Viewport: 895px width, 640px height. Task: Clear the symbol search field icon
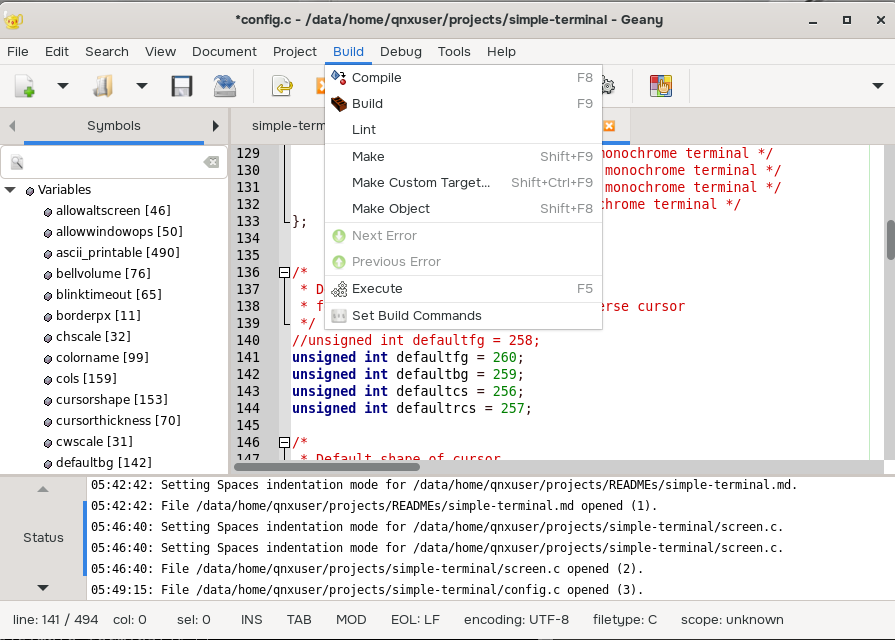(x=211, y=162)
